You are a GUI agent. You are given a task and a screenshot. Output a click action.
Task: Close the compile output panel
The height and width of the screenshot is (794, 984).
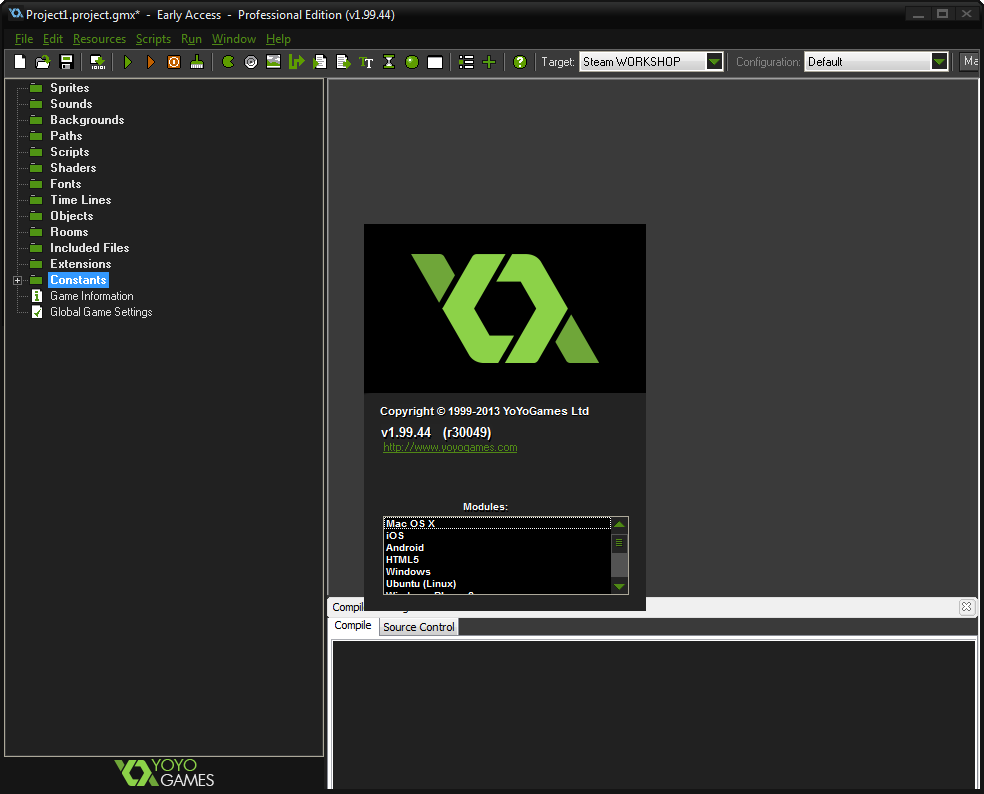(x=966, y=607)
